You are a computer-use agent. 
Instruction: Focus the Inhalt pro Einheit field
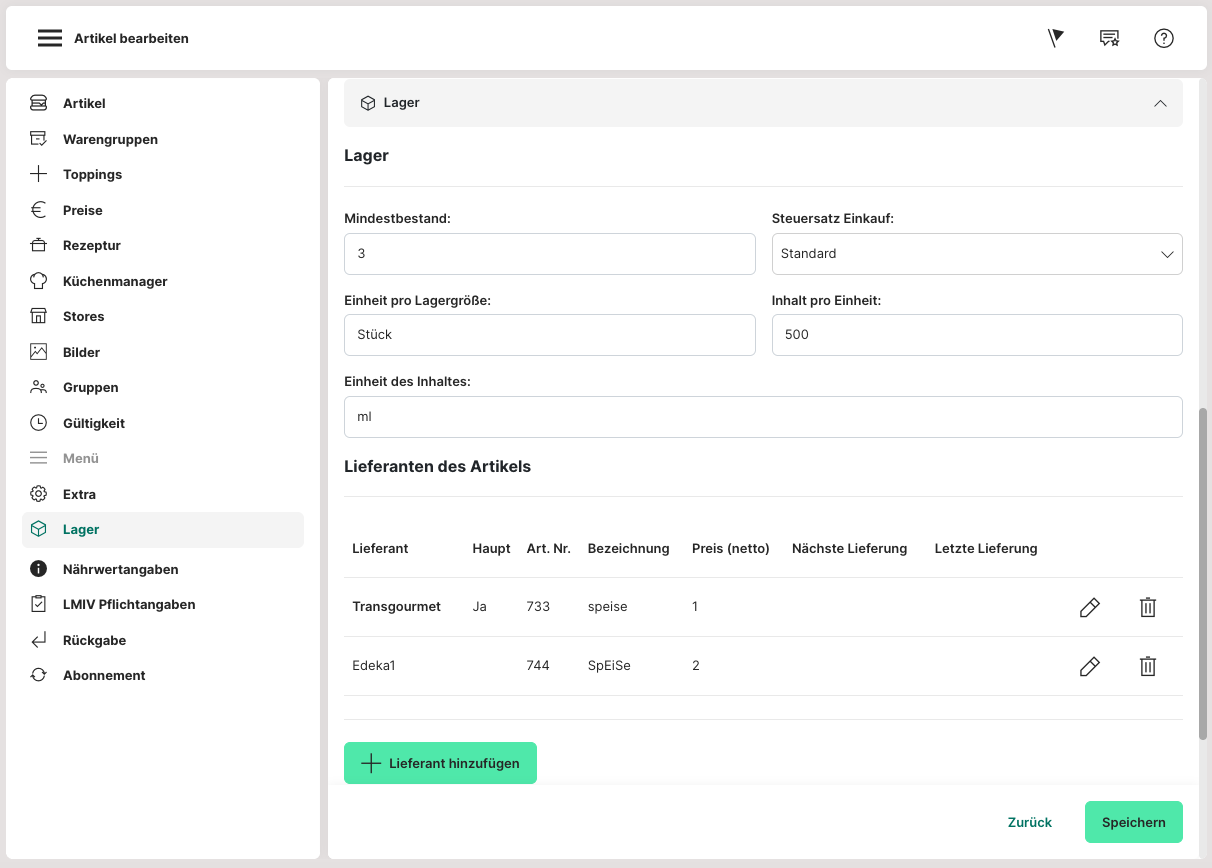click(976, 335)
